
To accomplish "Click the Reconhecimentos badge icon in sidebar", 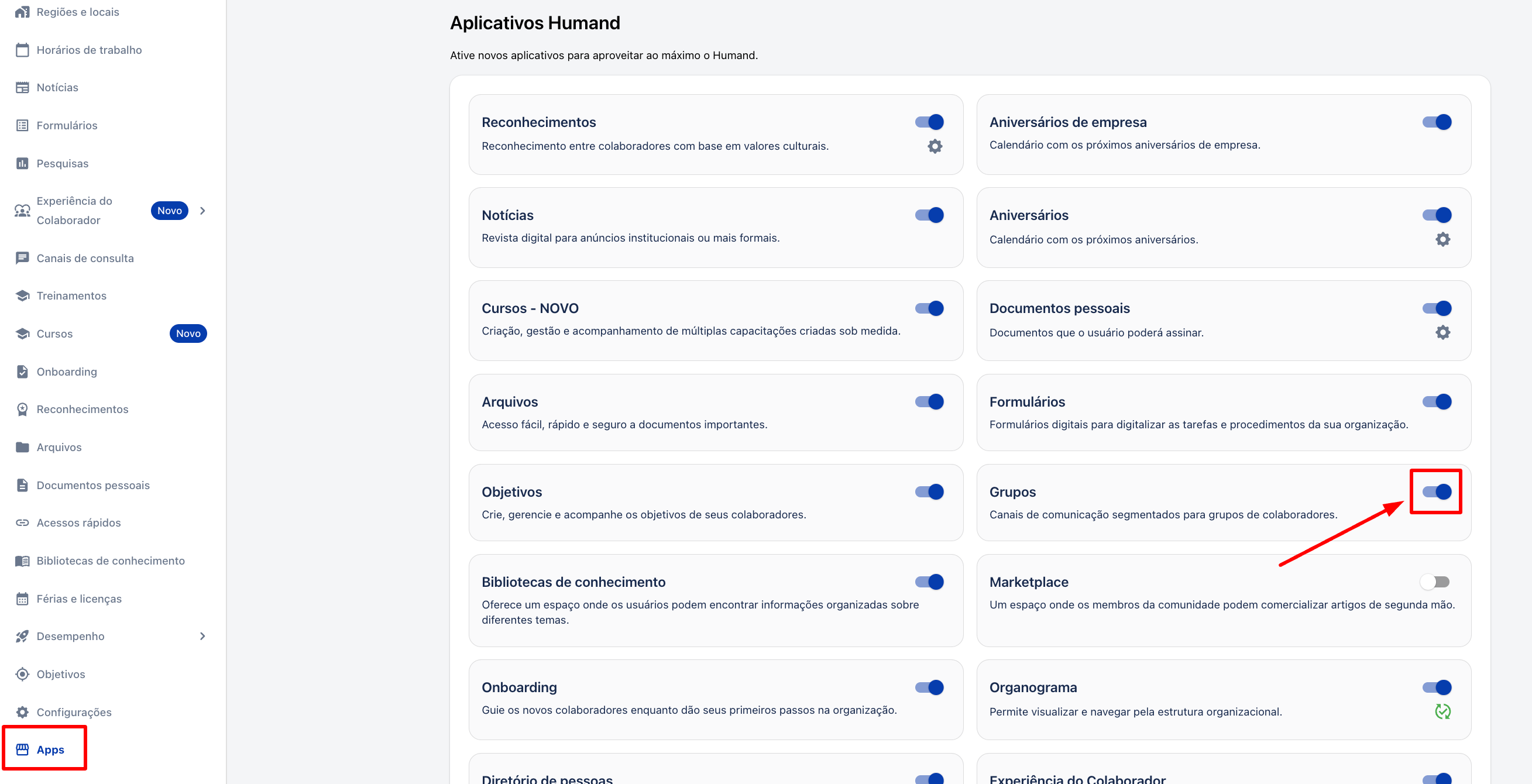I will click(22, 409).
